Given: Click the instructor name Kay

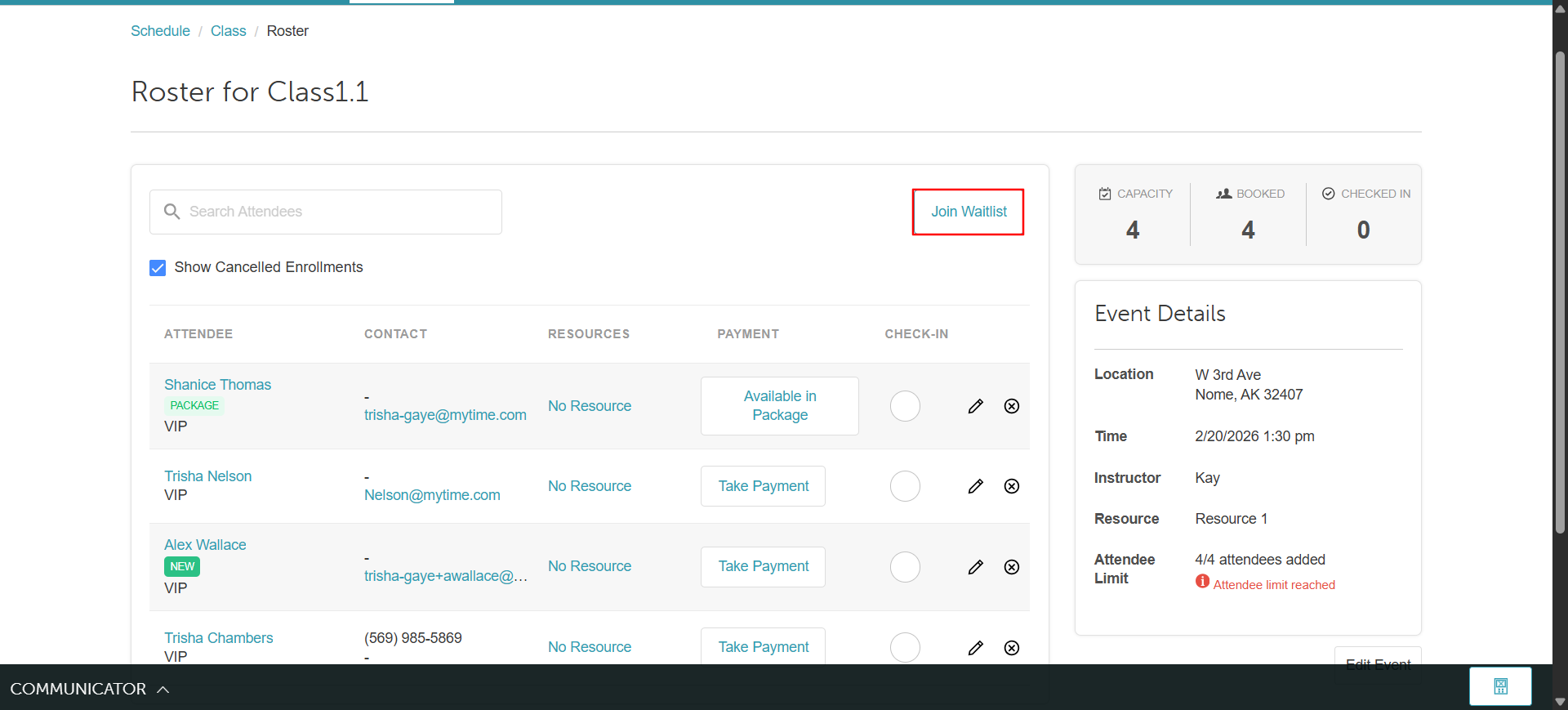Looking at the screenshot, I should coord(1207,478).
